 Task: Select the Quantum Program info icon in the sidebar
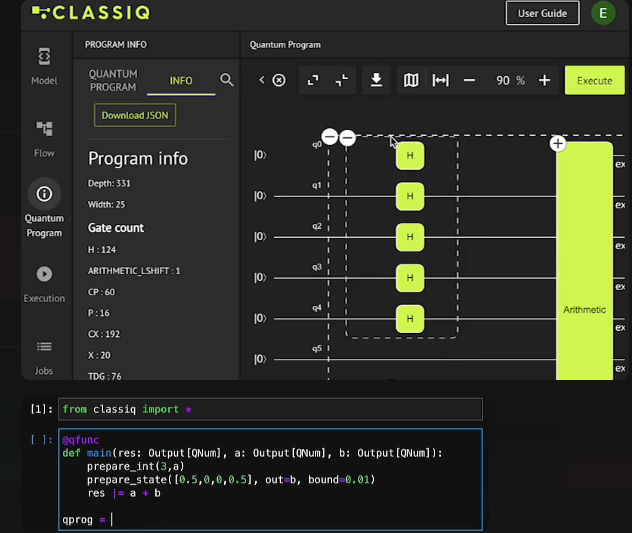[x=44, y=194]
